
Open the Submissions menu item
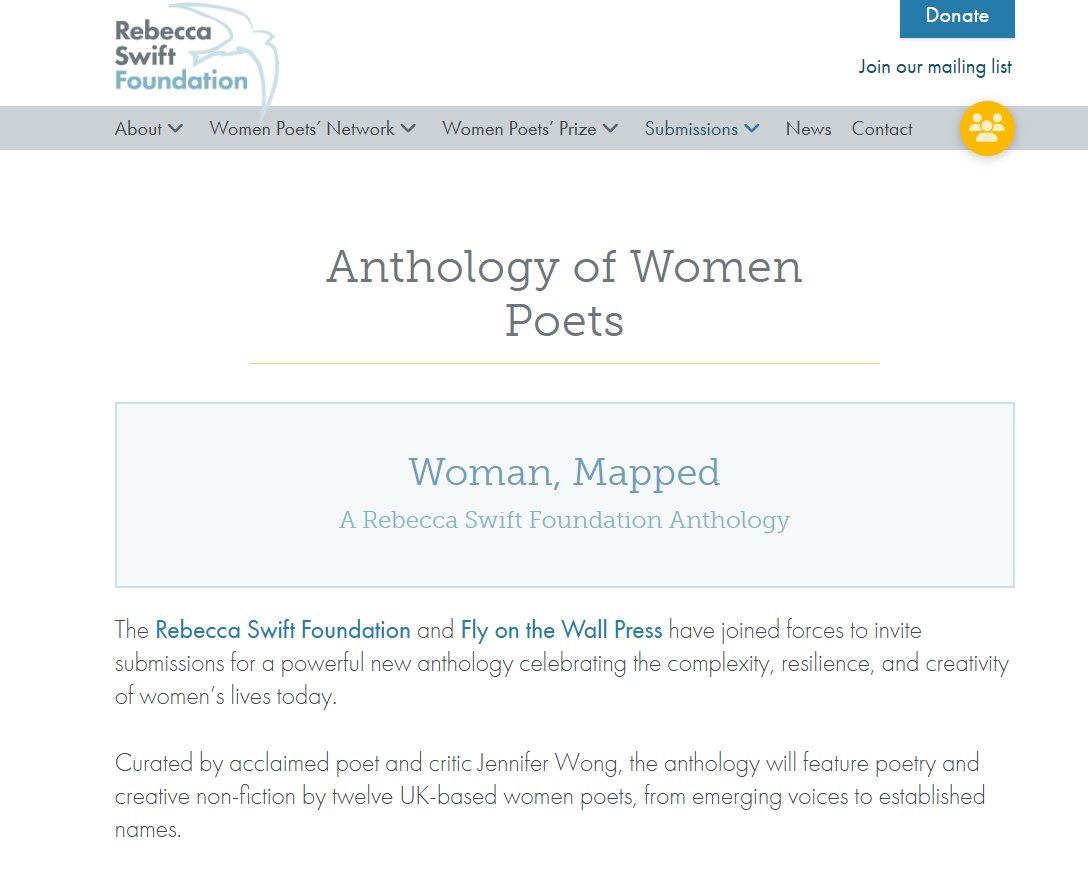click(x=691, y=128)
